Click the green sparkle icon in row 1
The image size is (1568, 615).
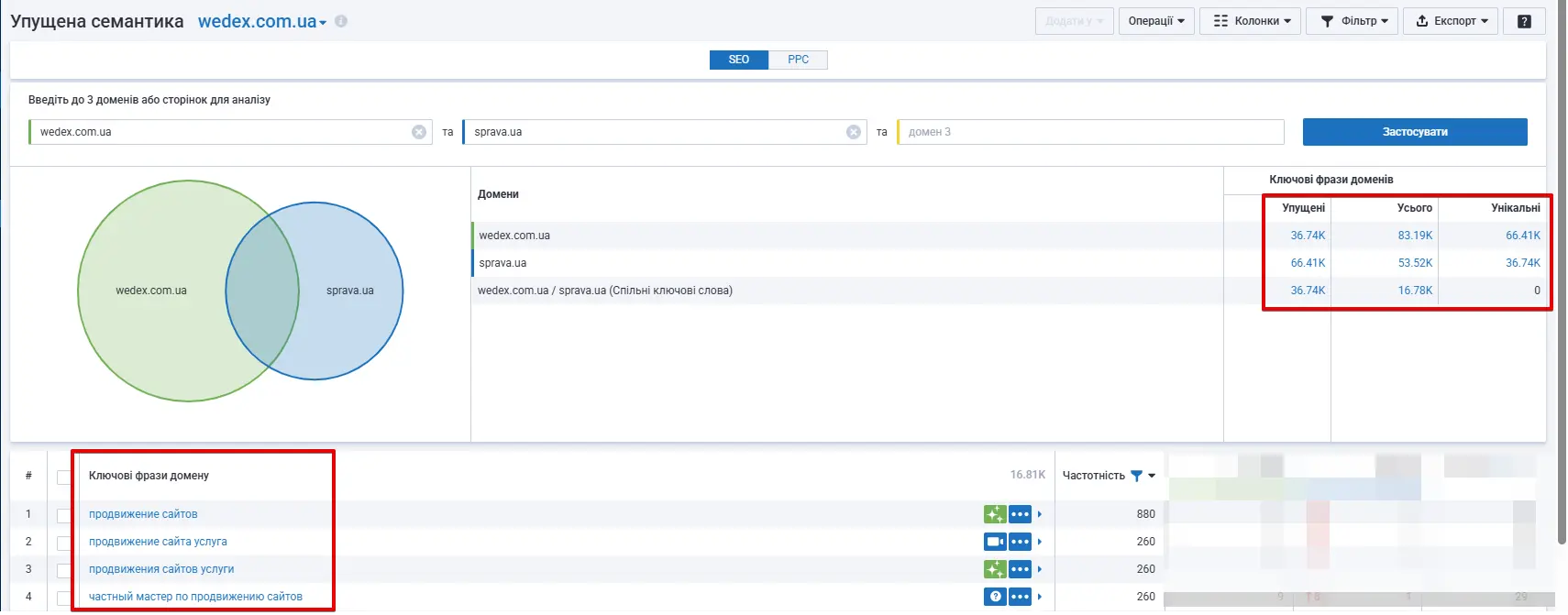coord(995,514)
